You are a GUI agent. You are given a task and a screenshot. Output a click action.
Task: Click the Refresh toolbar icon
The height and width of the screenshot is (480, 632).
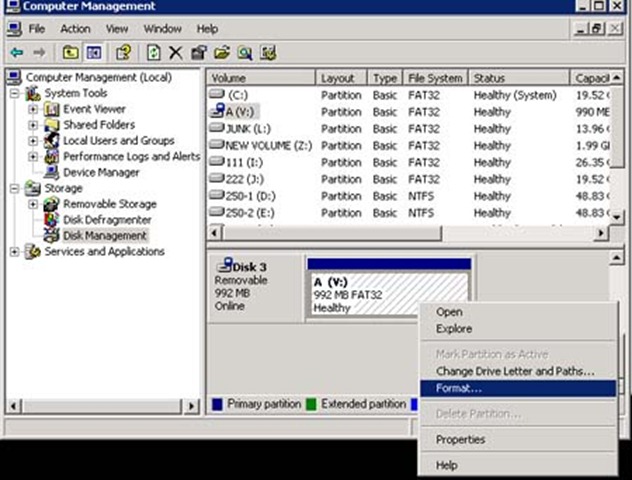click(155, 53)
